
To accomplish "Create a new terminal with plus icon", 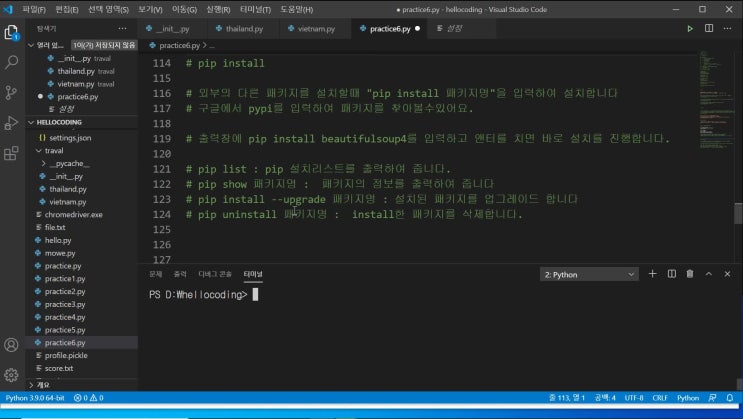I will click(652, 274).
